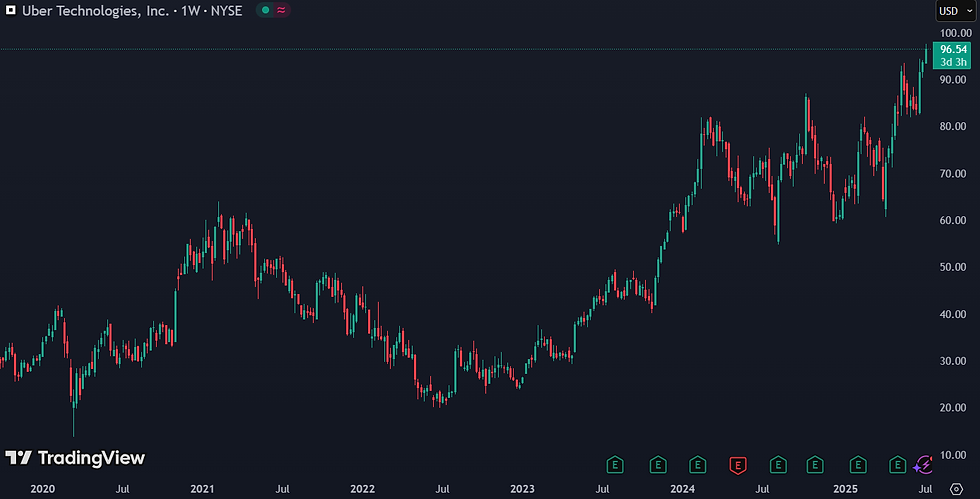Click the 80.00 price axis label
The width and height of the screenshot is (980, 499).
[x=952, y=126]
